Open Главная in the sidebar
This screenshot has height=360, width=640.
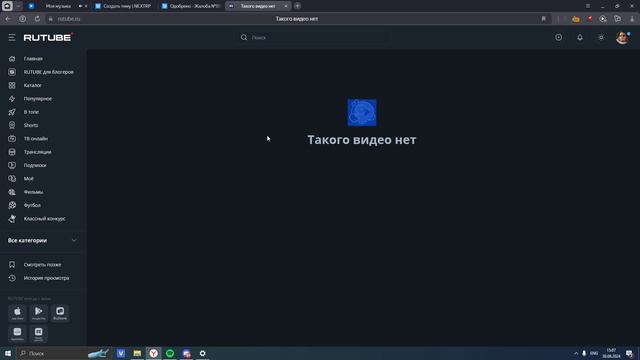(x=33, y=59)
